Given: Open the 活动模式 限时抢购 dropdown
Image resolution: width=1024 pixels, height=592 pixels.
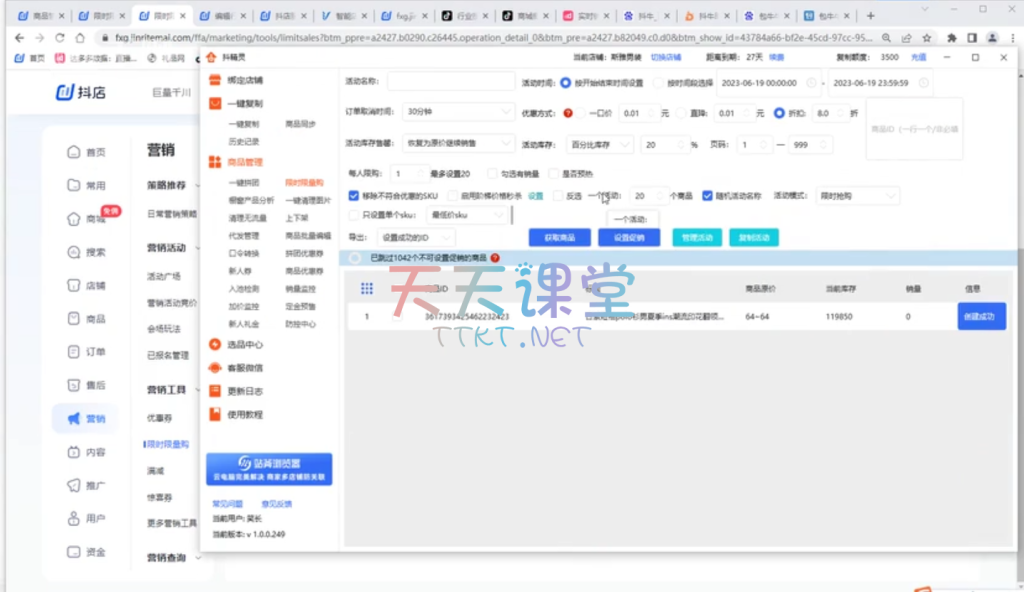Looking at the screenshot, I should pos(857,196).
